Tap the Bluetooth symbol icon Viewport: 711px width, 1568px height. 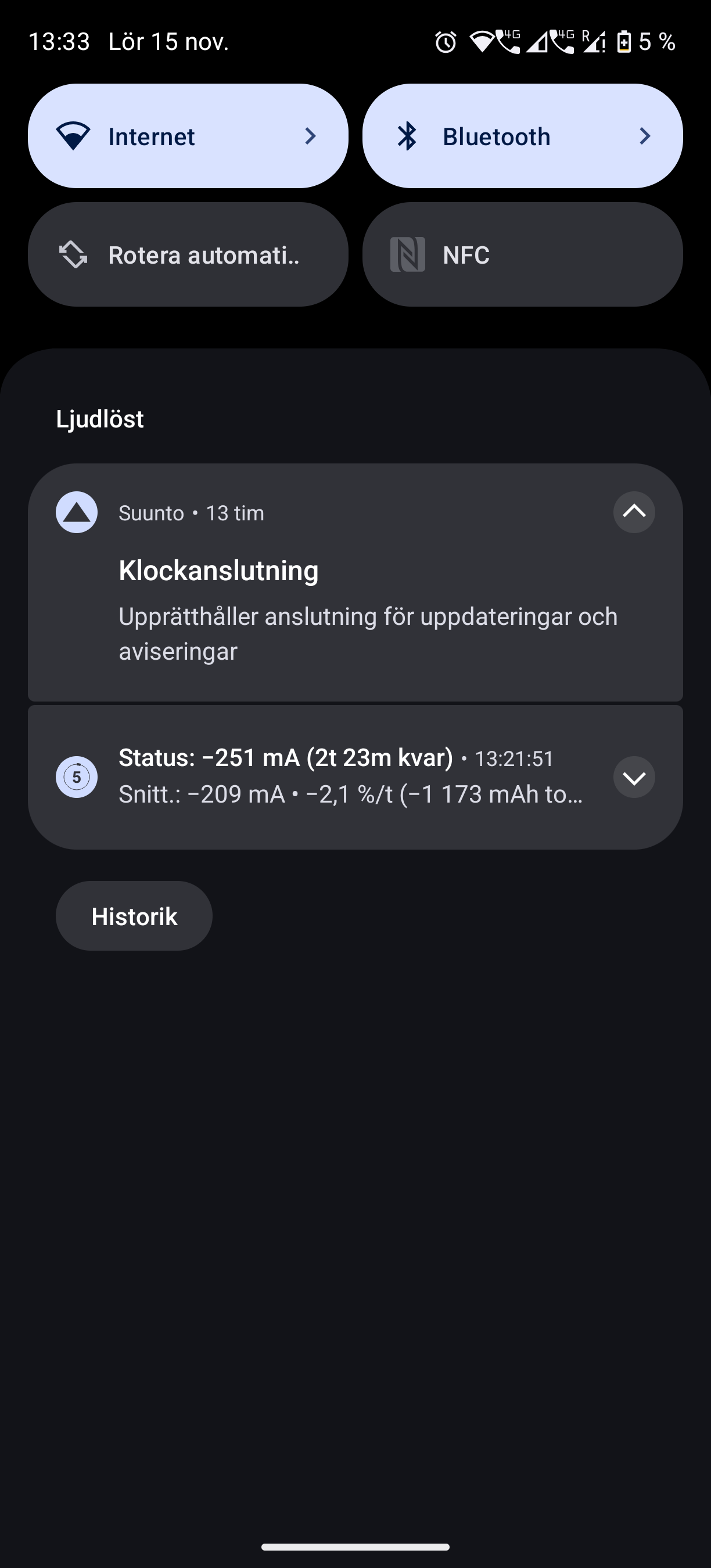(x=407, y=136)
